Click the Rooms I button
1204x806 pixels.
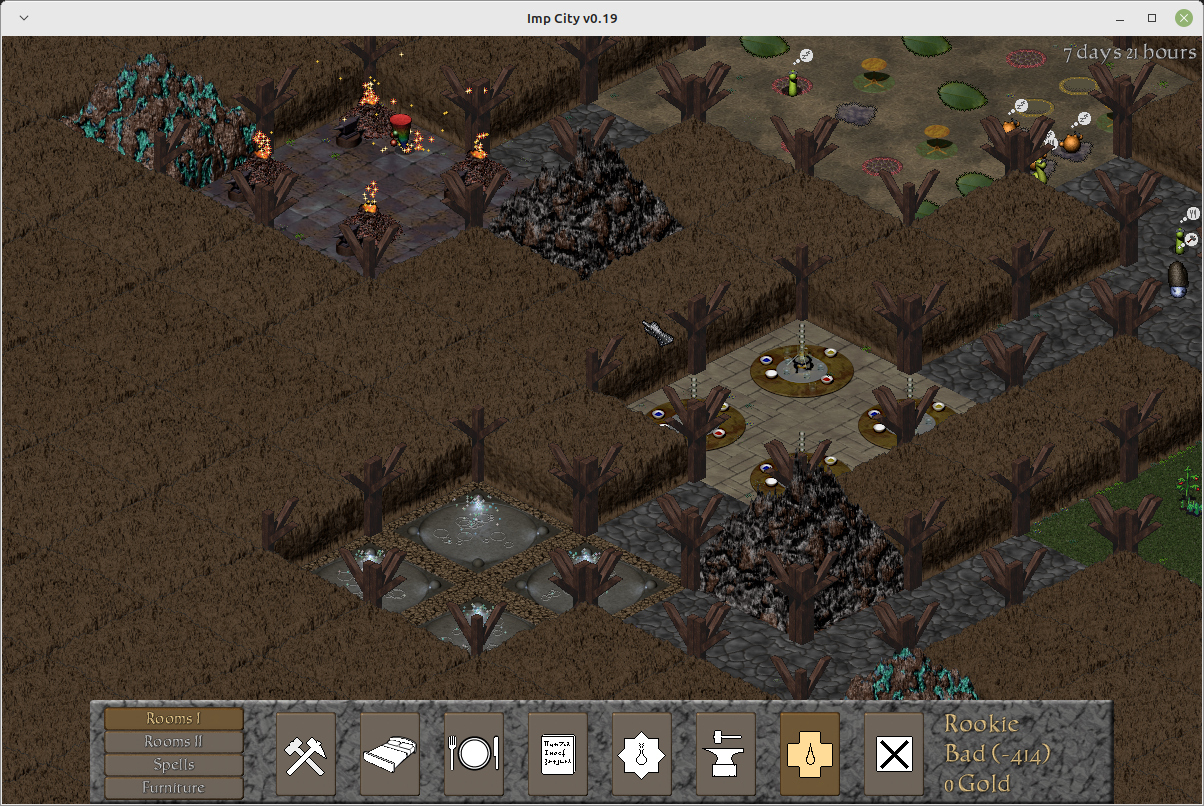click(x=172, y=719)
